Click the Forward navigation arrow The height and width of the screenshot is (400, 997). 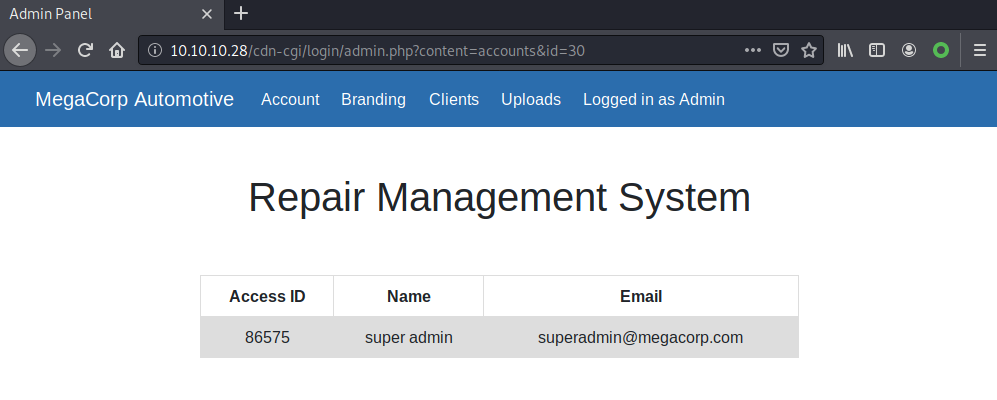[x=53, y=50]
